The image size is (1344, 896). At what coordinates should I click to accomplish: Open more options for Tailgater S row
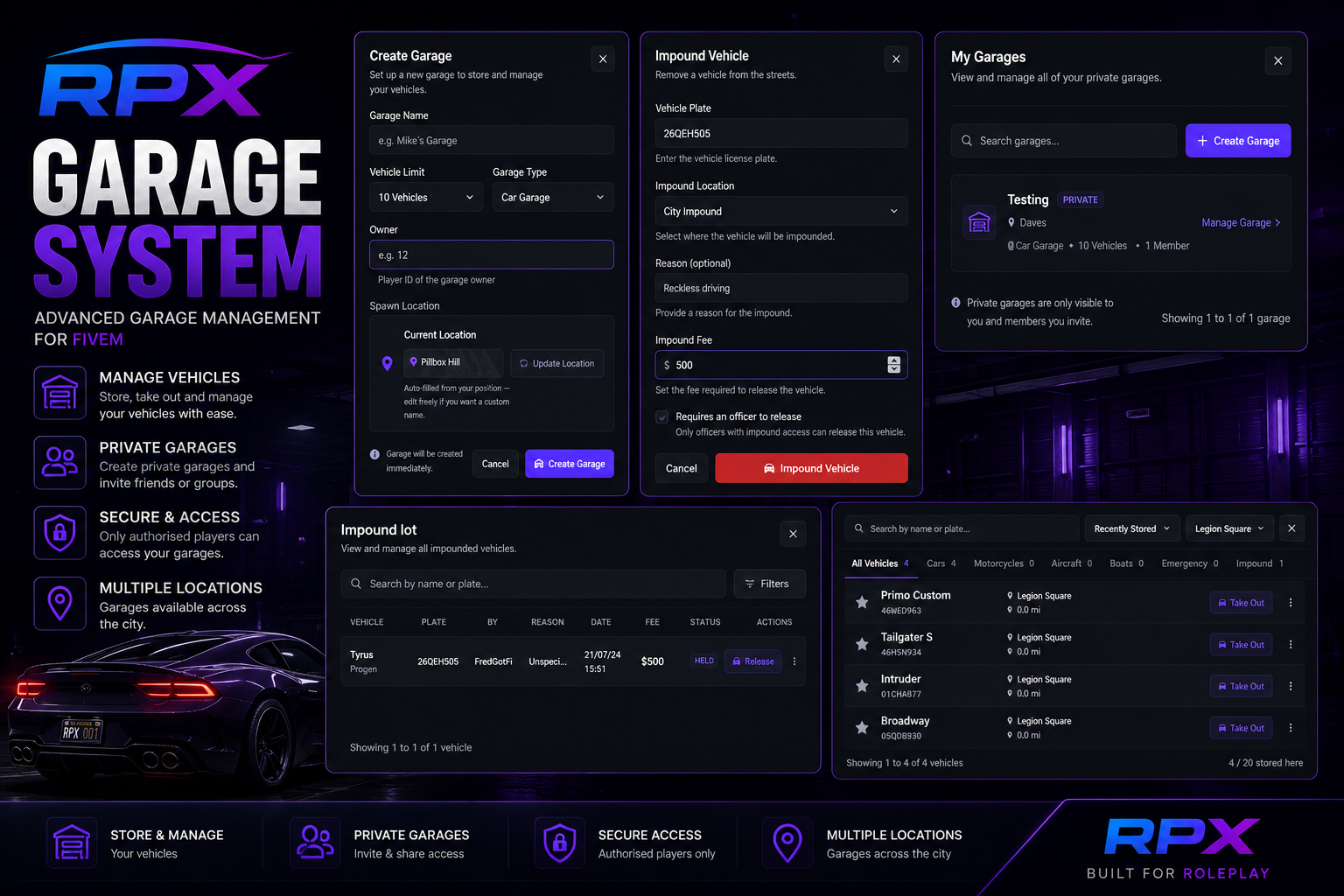coord(1291,645)
